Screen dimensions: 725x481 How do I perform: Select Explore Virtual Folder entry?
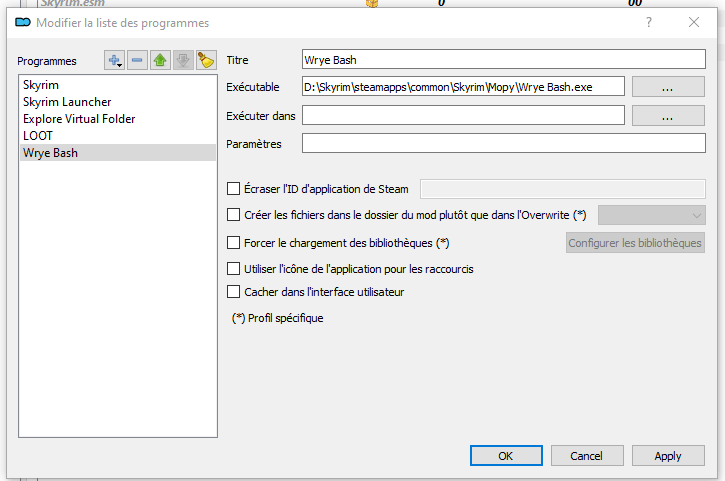click(x=117, y=119)
